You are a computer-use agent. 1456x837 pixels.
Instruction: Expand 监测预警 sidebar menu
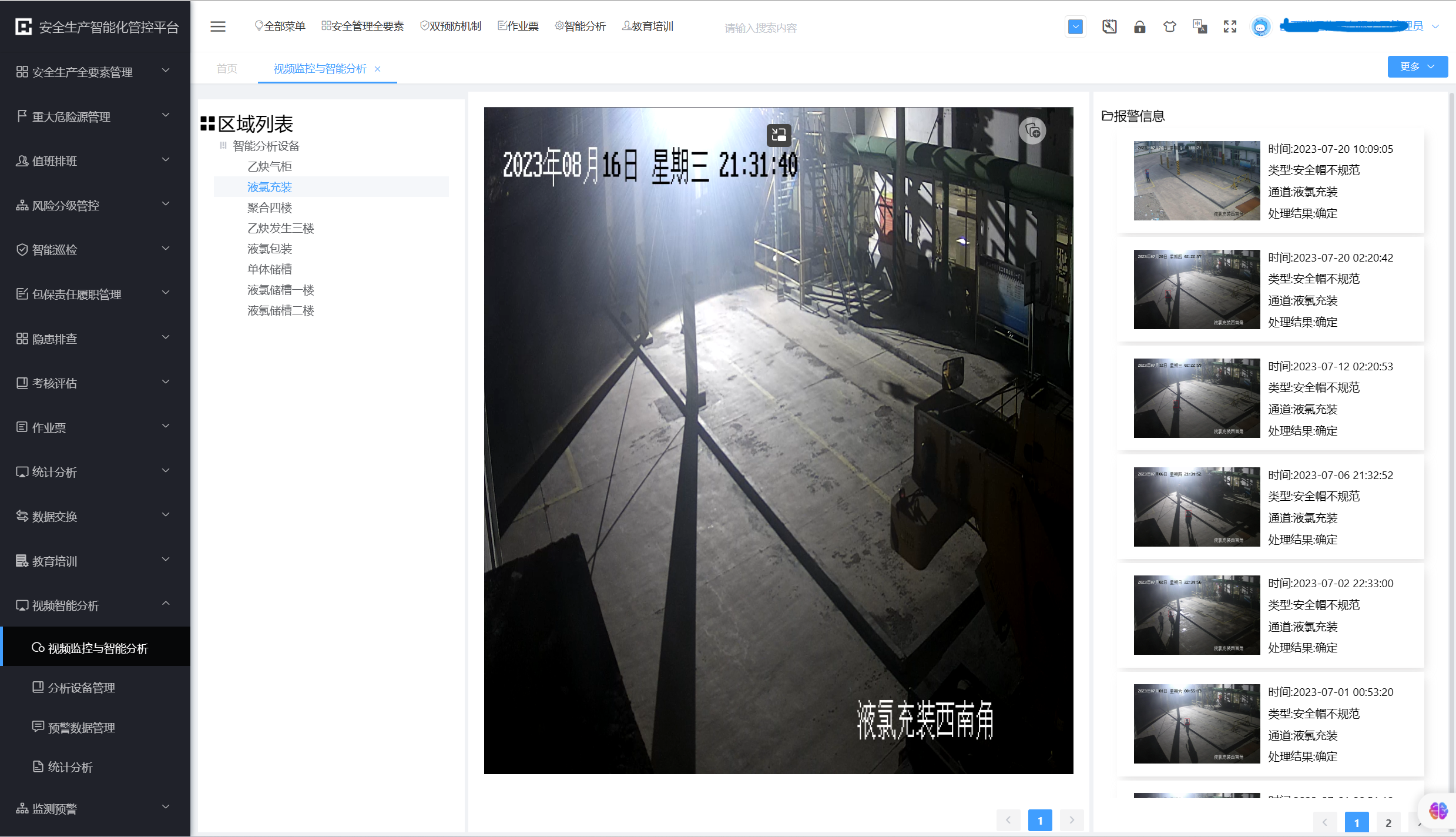(x=95, y=808)
